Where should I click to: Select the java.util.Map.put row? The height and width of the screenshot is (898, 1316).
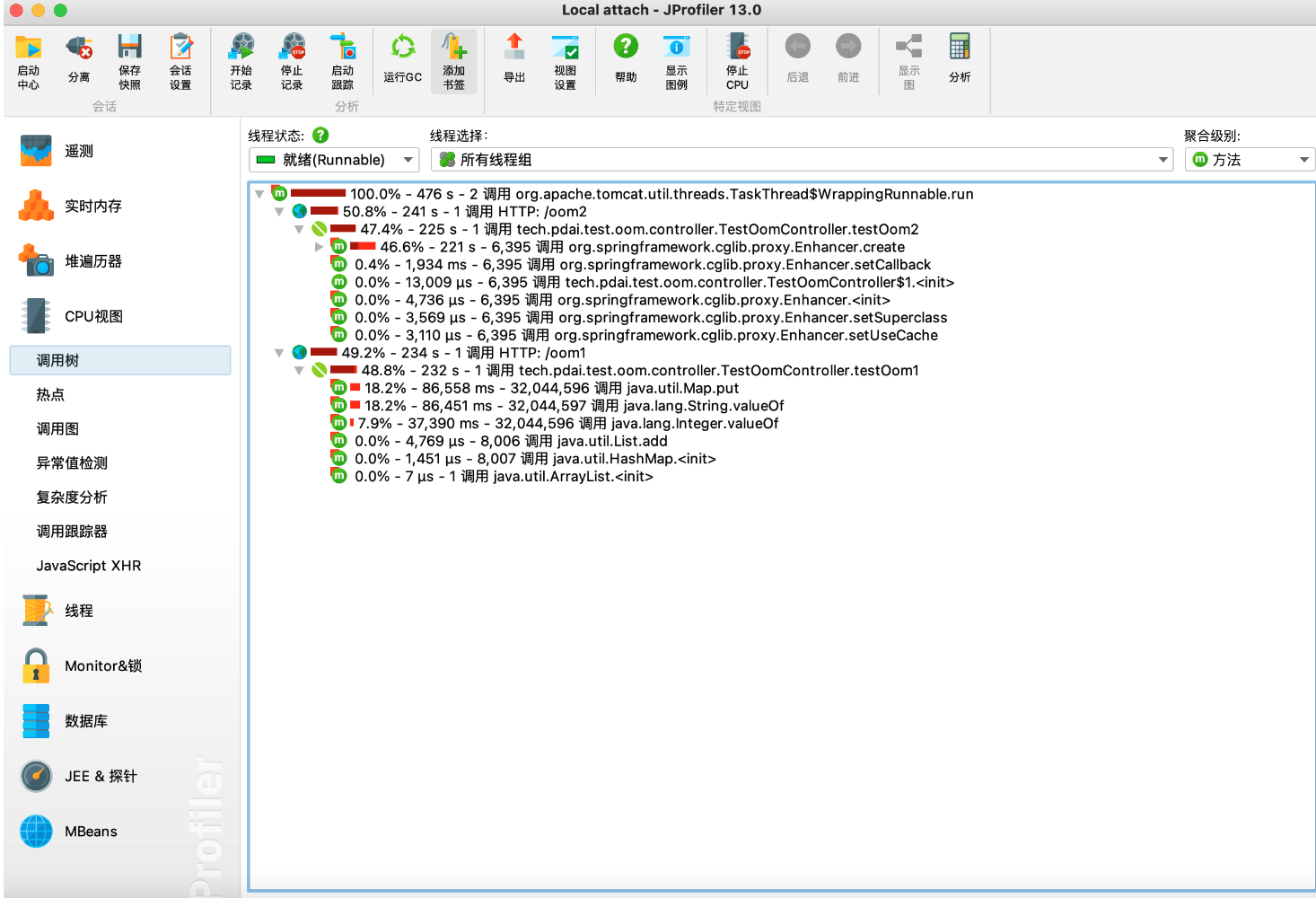click(x=535, y=388)
